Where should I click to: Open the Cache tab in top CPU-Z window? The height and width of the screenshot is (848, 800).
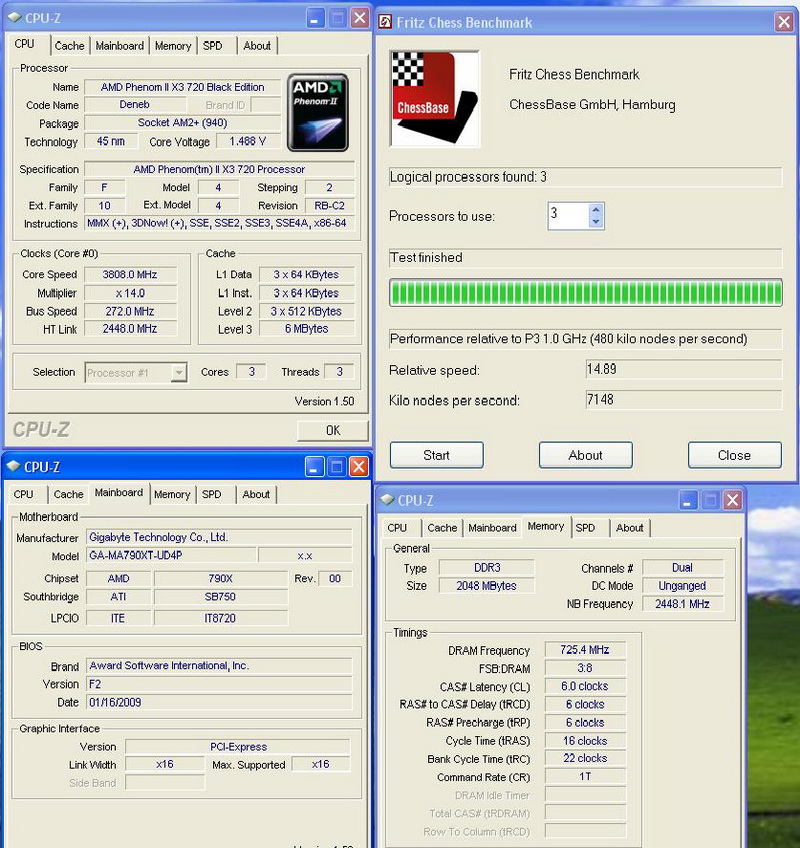[69, 46]
